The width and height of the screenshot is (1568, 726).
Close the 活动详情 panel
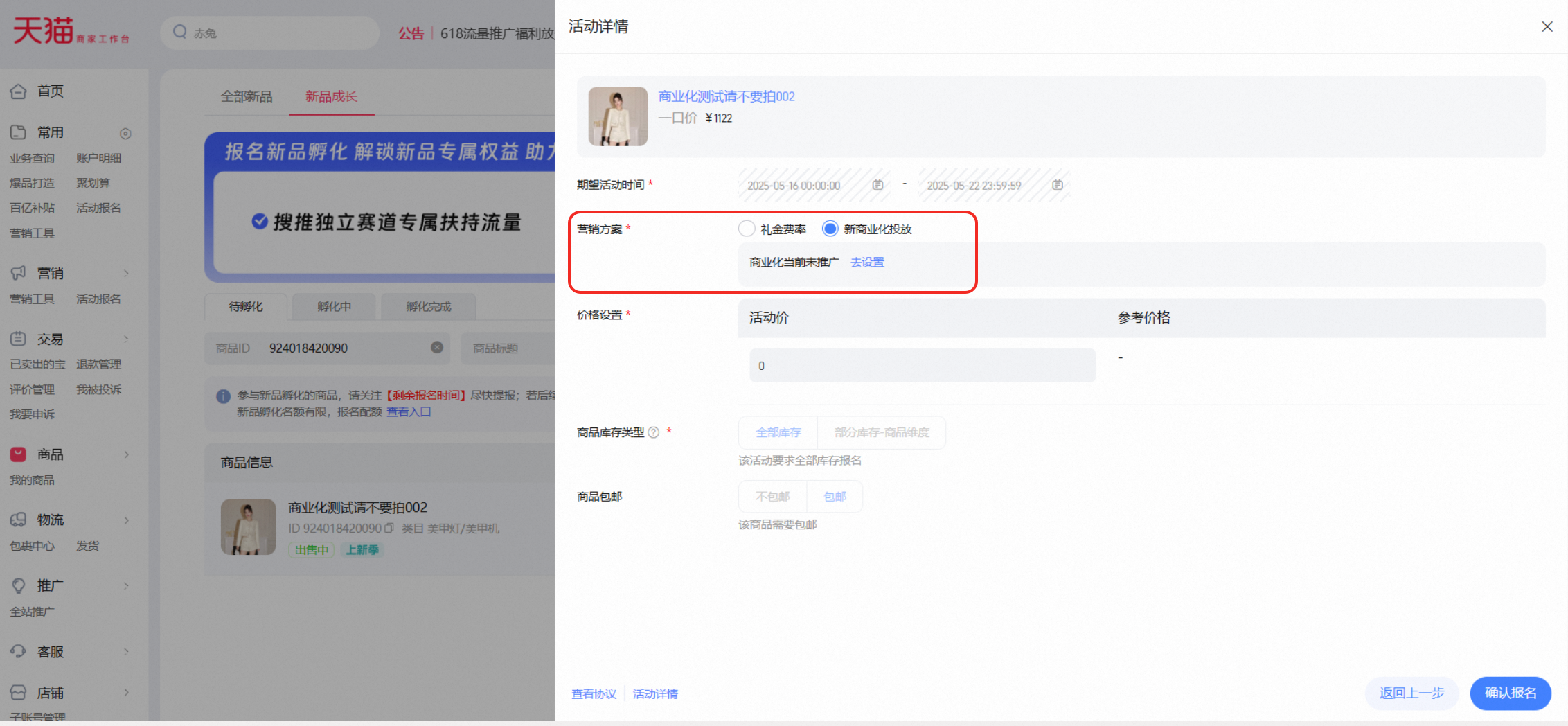click(1547, 26)
